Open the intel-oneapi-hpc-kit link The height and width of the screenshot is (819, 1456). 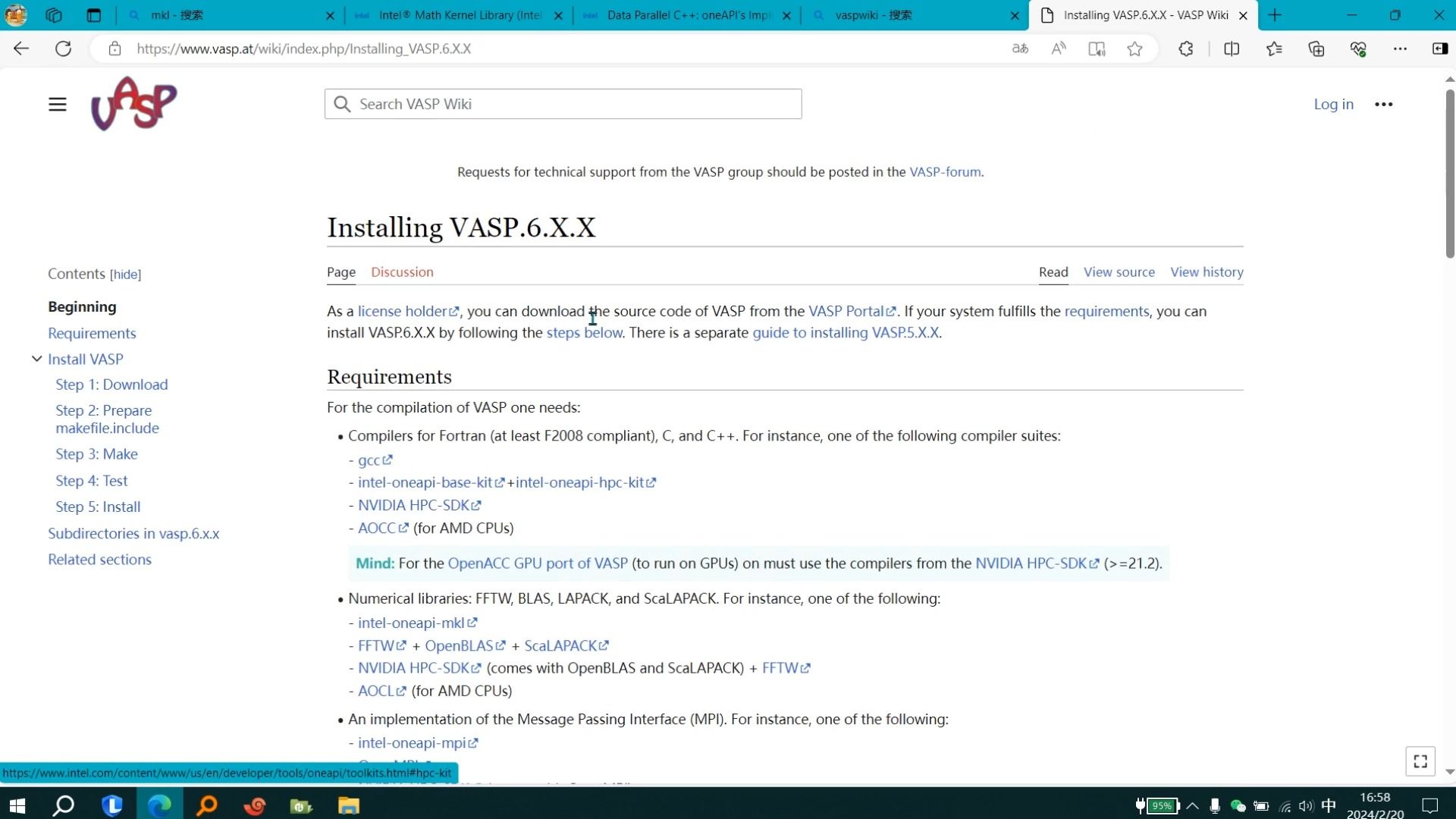(x=585, y=482)
